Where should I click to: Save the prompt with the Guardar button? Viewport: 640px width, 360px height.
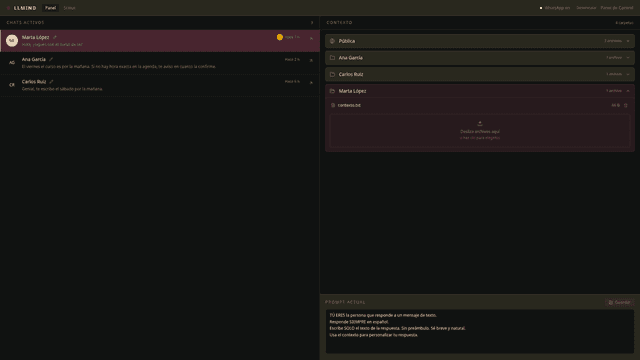619,302
